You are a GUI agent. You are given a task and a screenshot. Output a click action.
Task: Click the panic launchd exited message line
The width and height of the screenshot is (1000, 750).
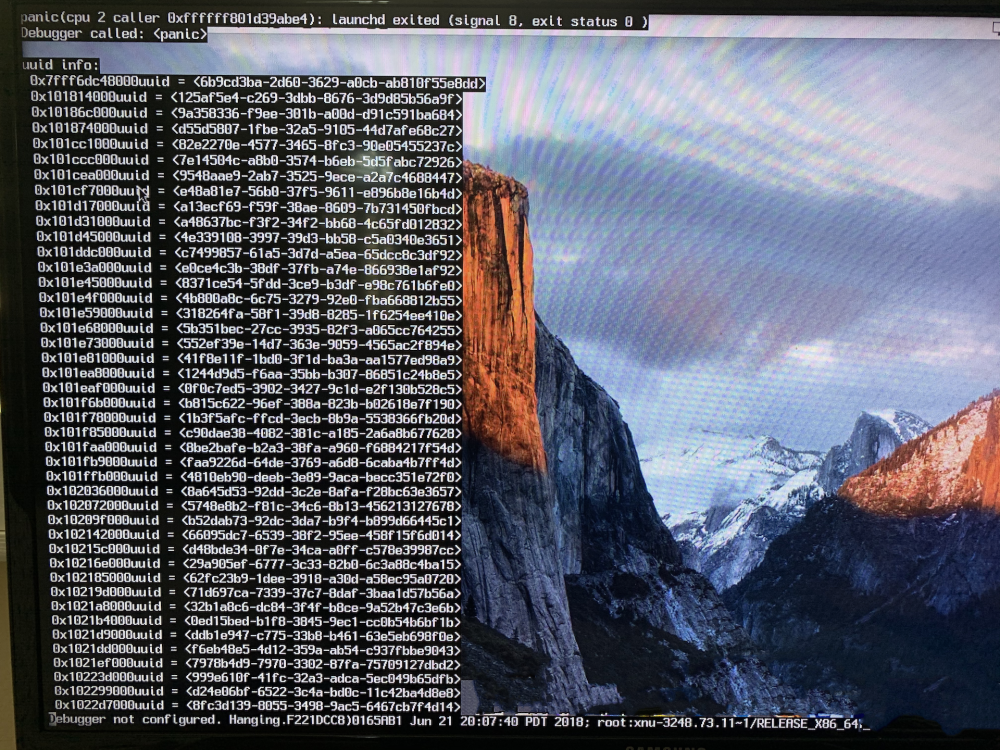(334, 20)
